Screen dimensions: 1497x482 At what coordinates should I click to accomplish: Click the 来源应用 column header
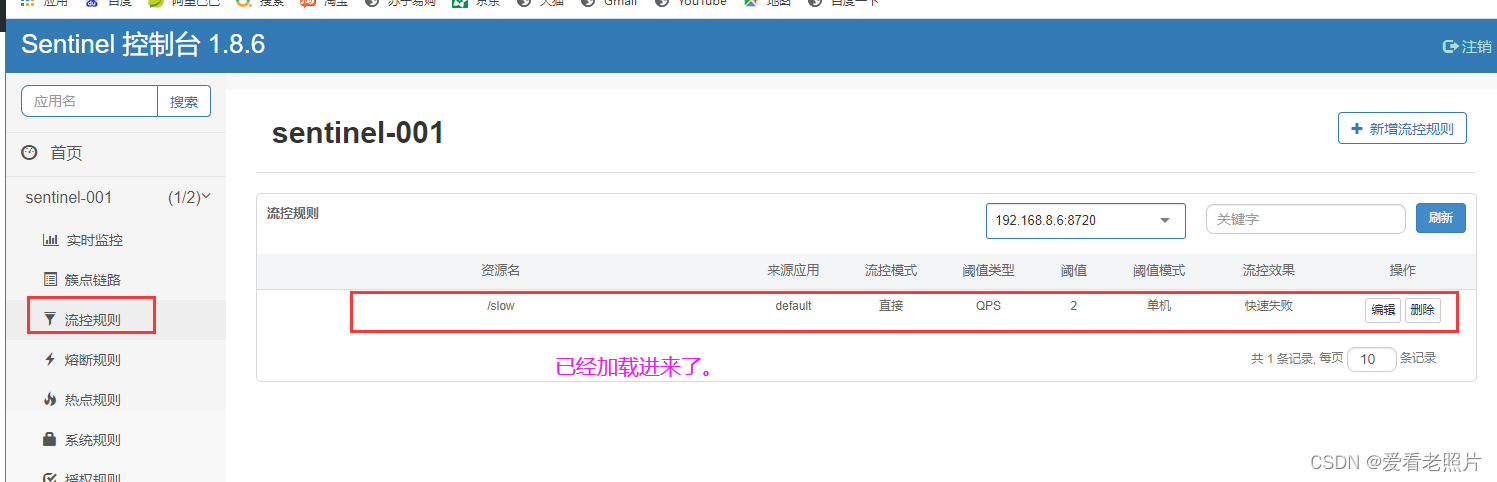click(793, 270)
